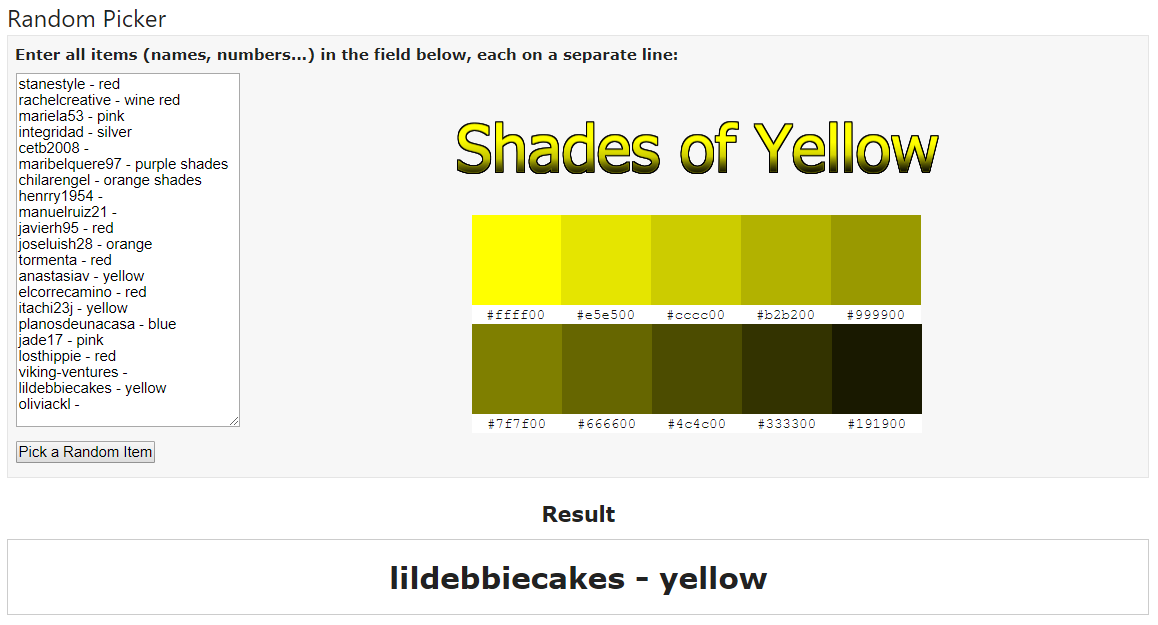This screenshot has width=1158, height=625.
Task: Click the result text 'lildebbiecakes - yellow'
Action: point(578,578)
